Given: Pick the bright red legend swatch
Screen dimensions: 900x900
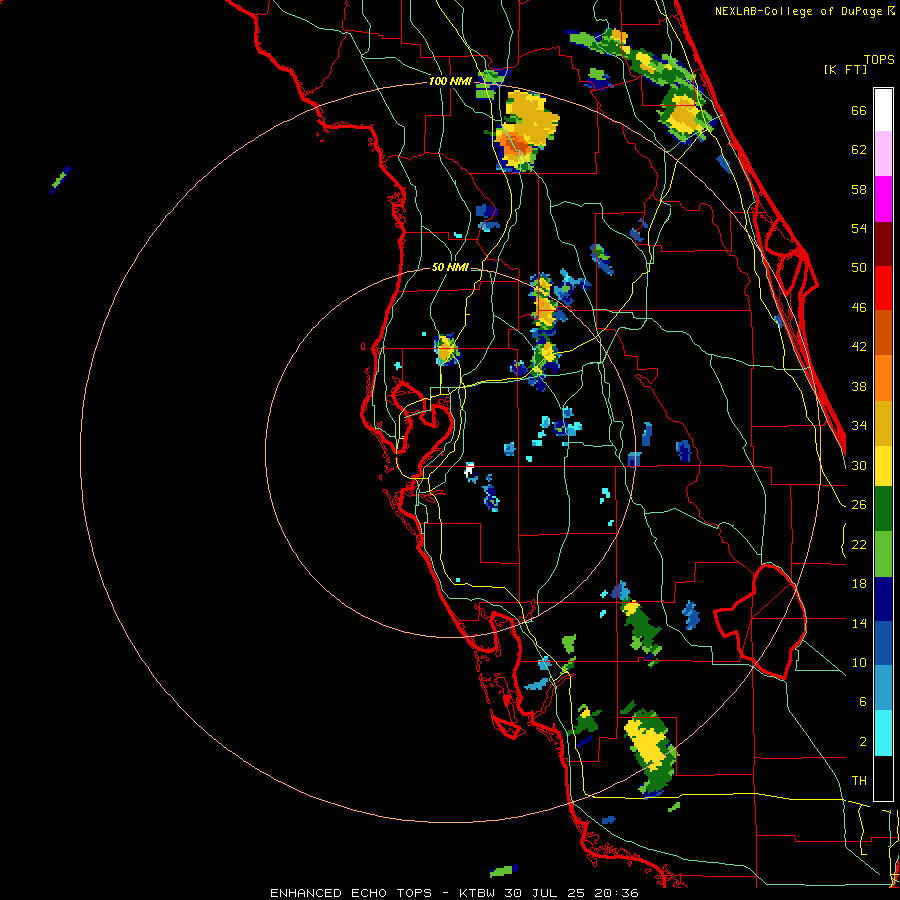Looking at the screenshot, I should 883,288.
